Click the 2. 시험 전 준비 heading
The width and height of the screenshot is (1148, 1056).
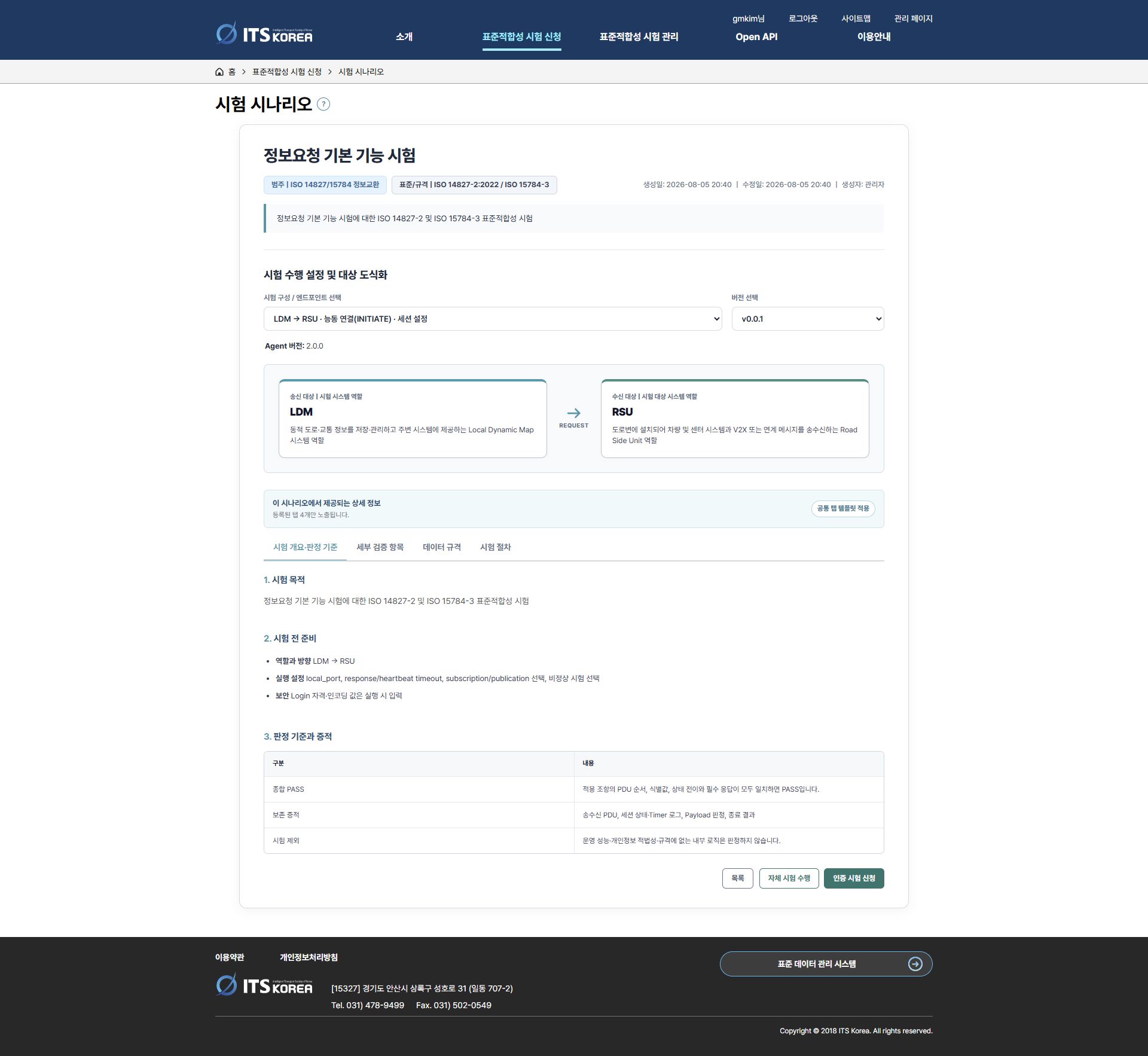tap(290, 639)
